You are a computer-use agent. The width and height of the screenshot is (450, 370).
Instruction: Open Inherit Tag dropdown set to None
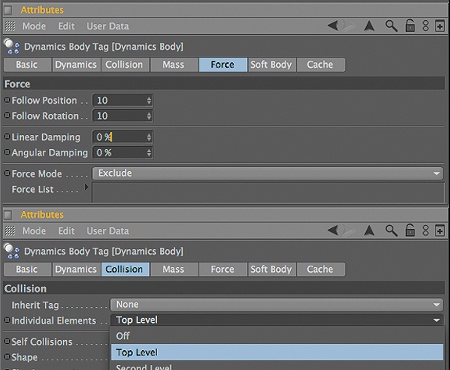tap(277, 304)
